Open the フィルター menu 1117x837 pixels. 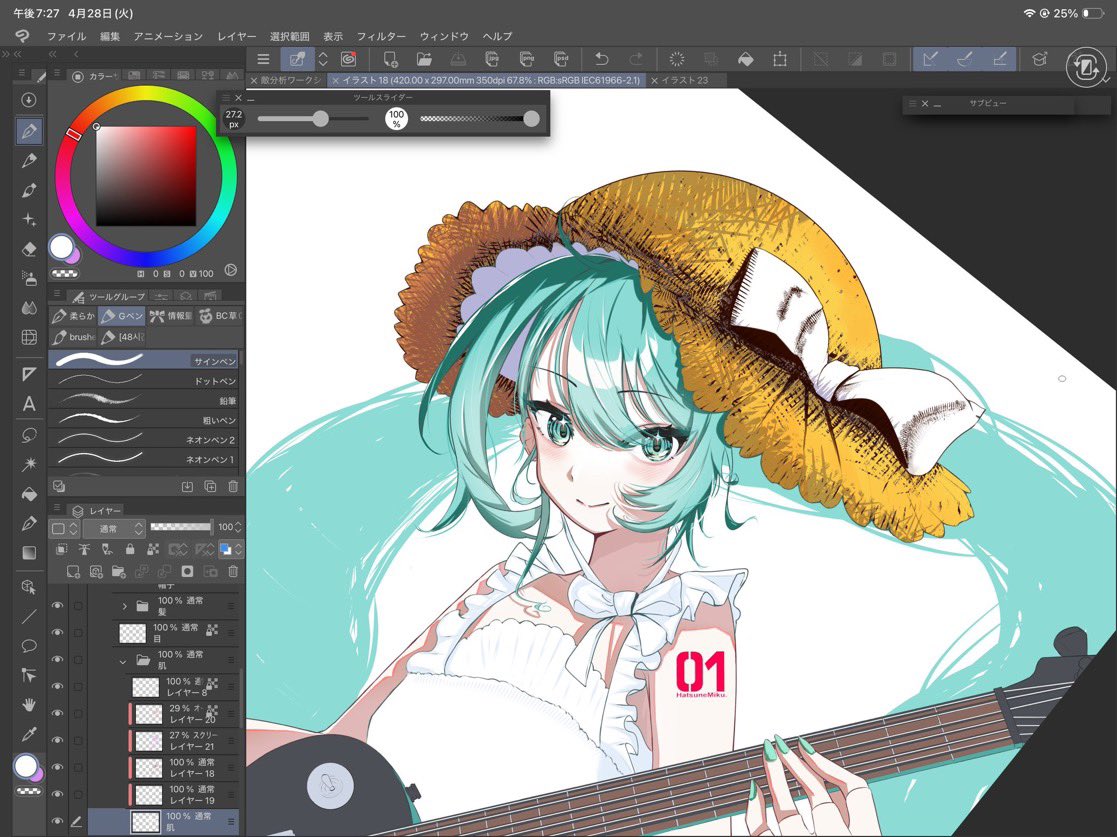tap(380, 36)
